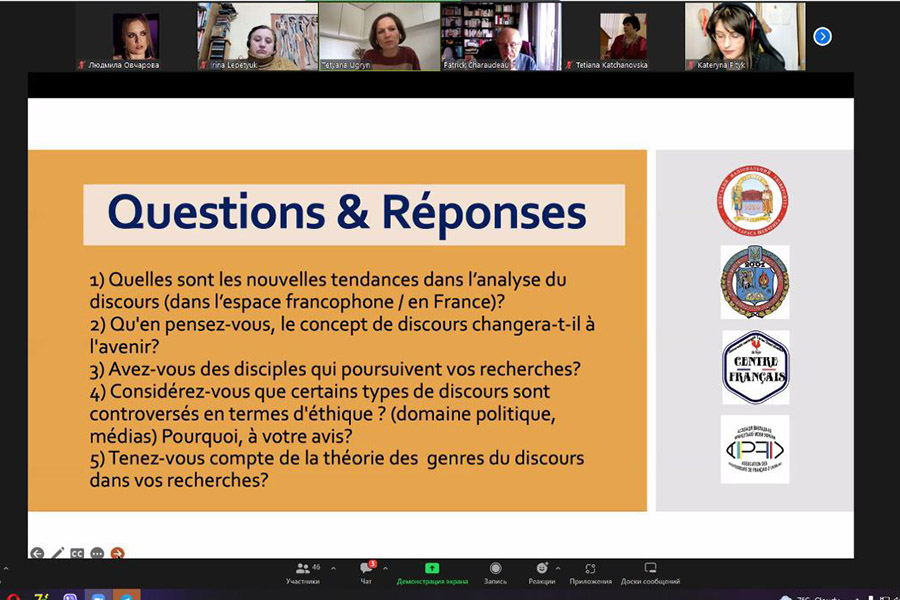Open the Приложения apps panel
The width and height of the screenshot is (900, 600).
click(x=591, y=573)
